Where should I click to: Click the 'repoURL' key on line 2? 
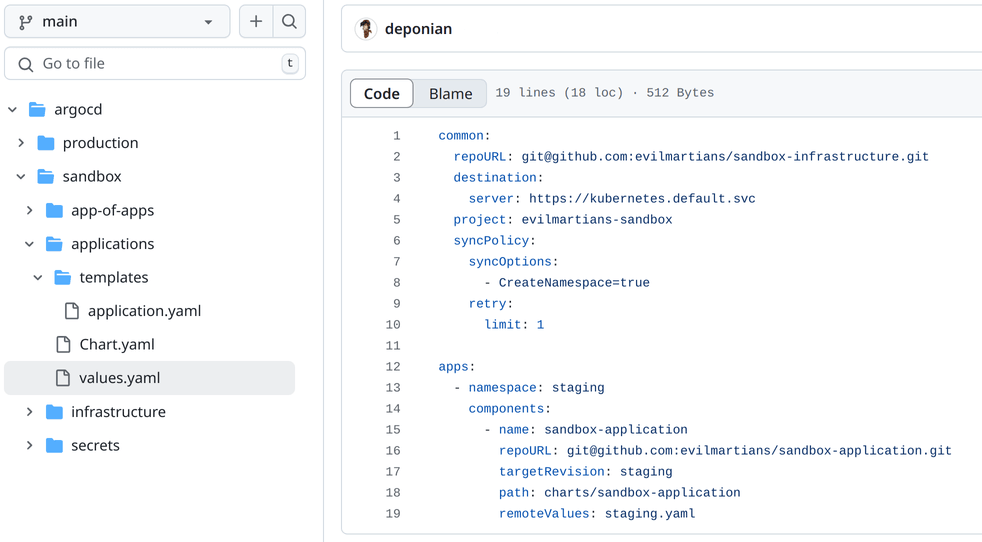point(480,157)
